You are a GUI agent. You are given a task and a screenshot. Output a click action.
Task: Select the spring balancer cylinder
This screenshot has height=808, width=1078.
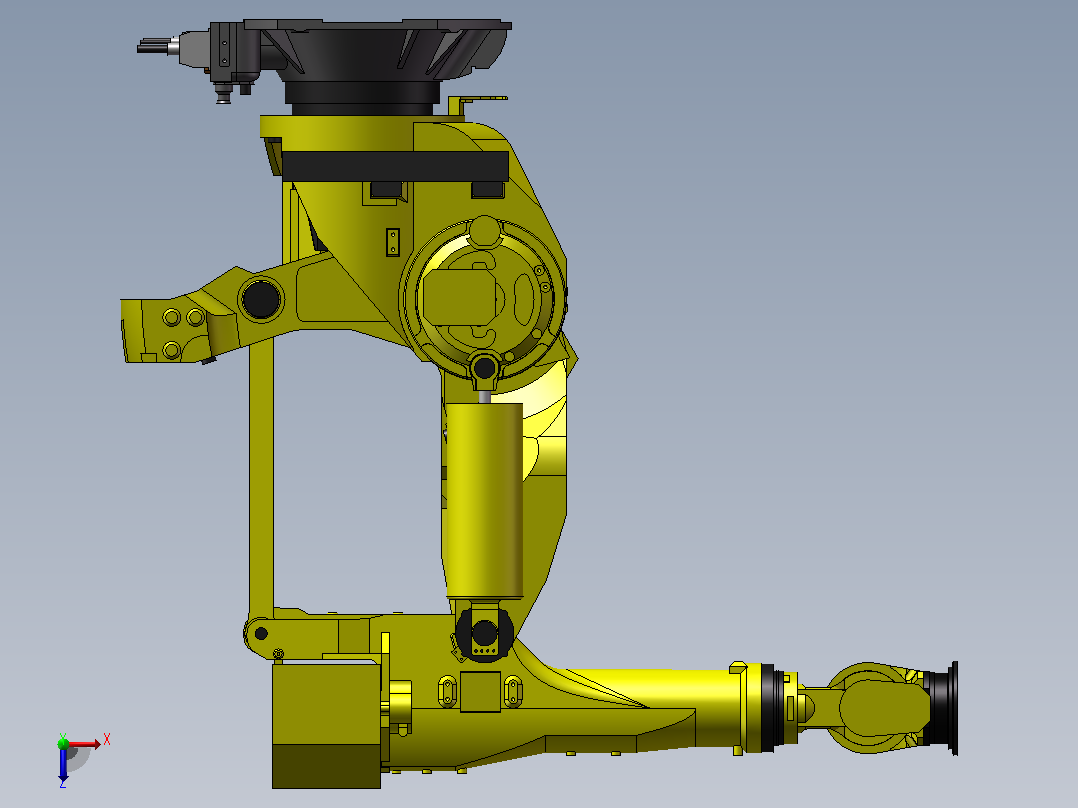point(484,501)
